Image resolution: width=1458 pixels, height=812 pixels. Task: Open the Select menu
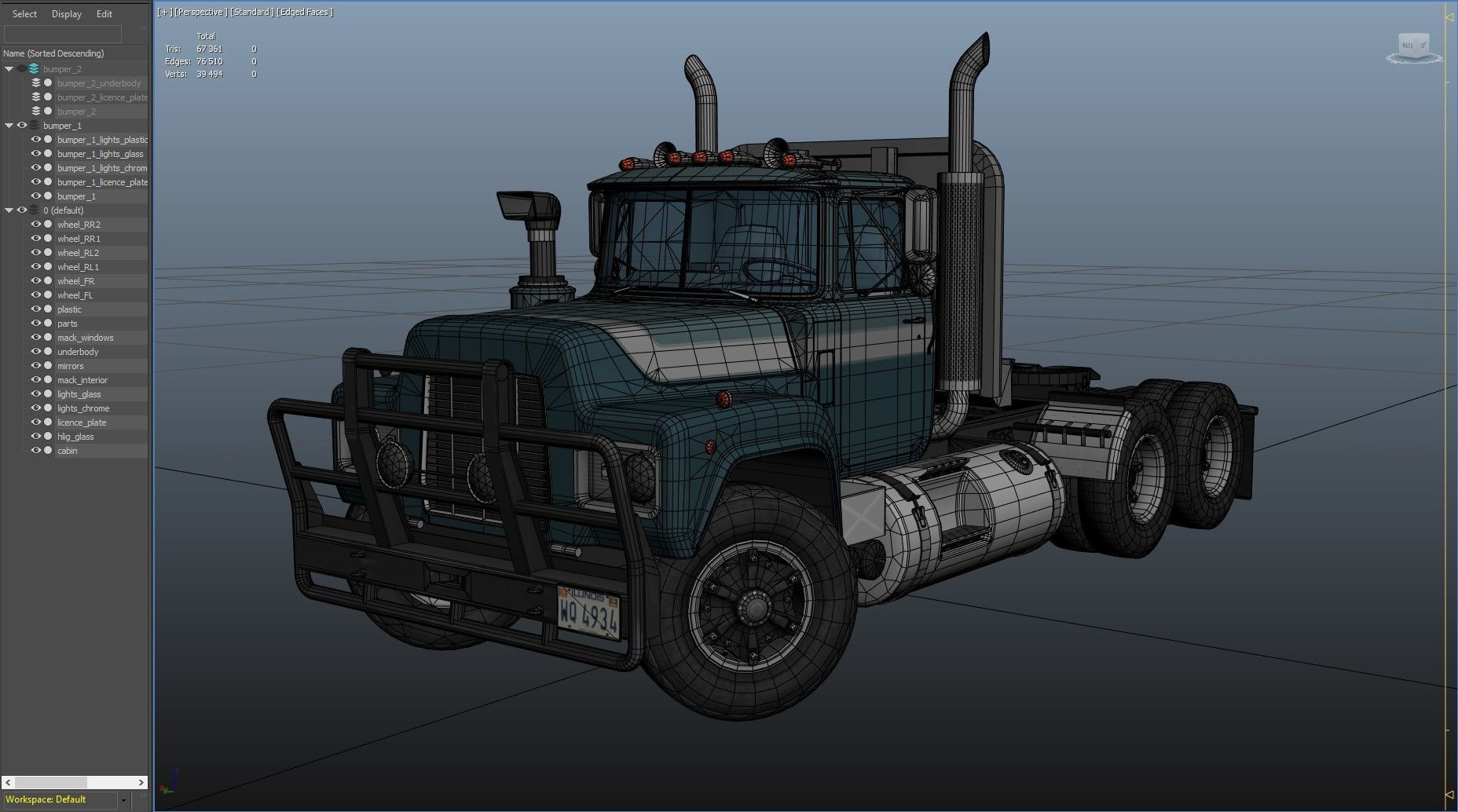coord(24,14)
